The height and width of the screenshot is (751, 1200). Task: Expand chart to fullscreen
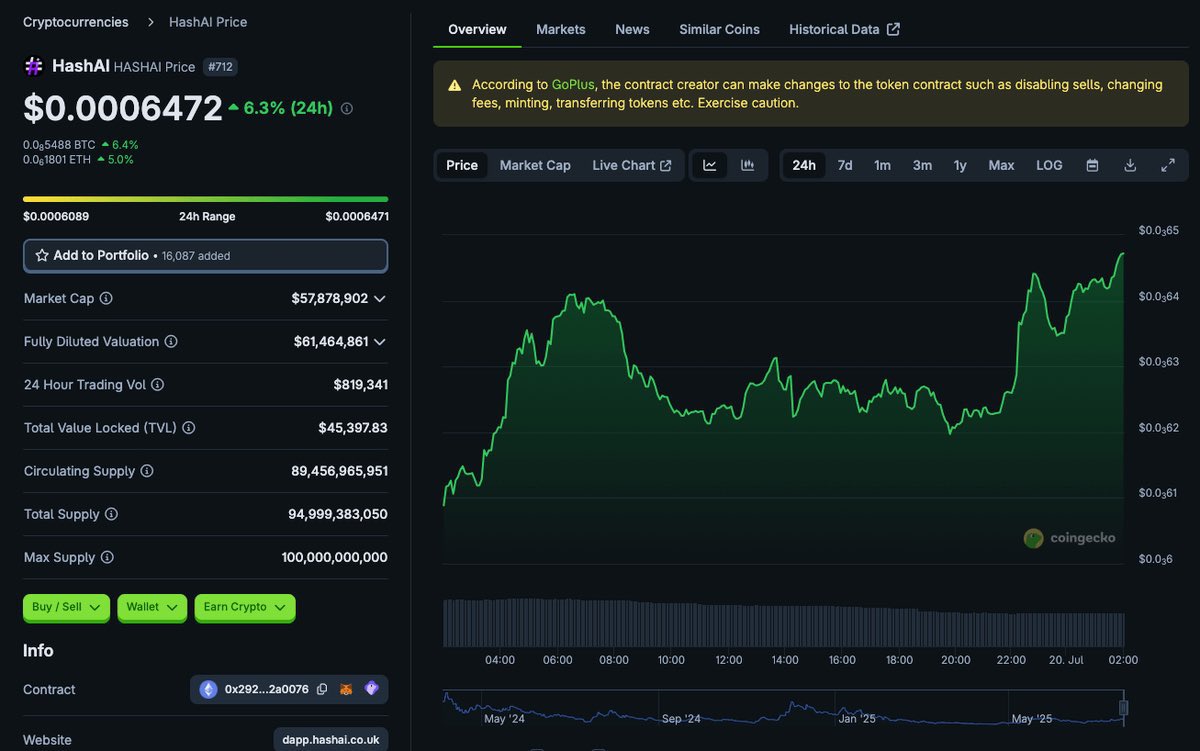point(1168,165)
